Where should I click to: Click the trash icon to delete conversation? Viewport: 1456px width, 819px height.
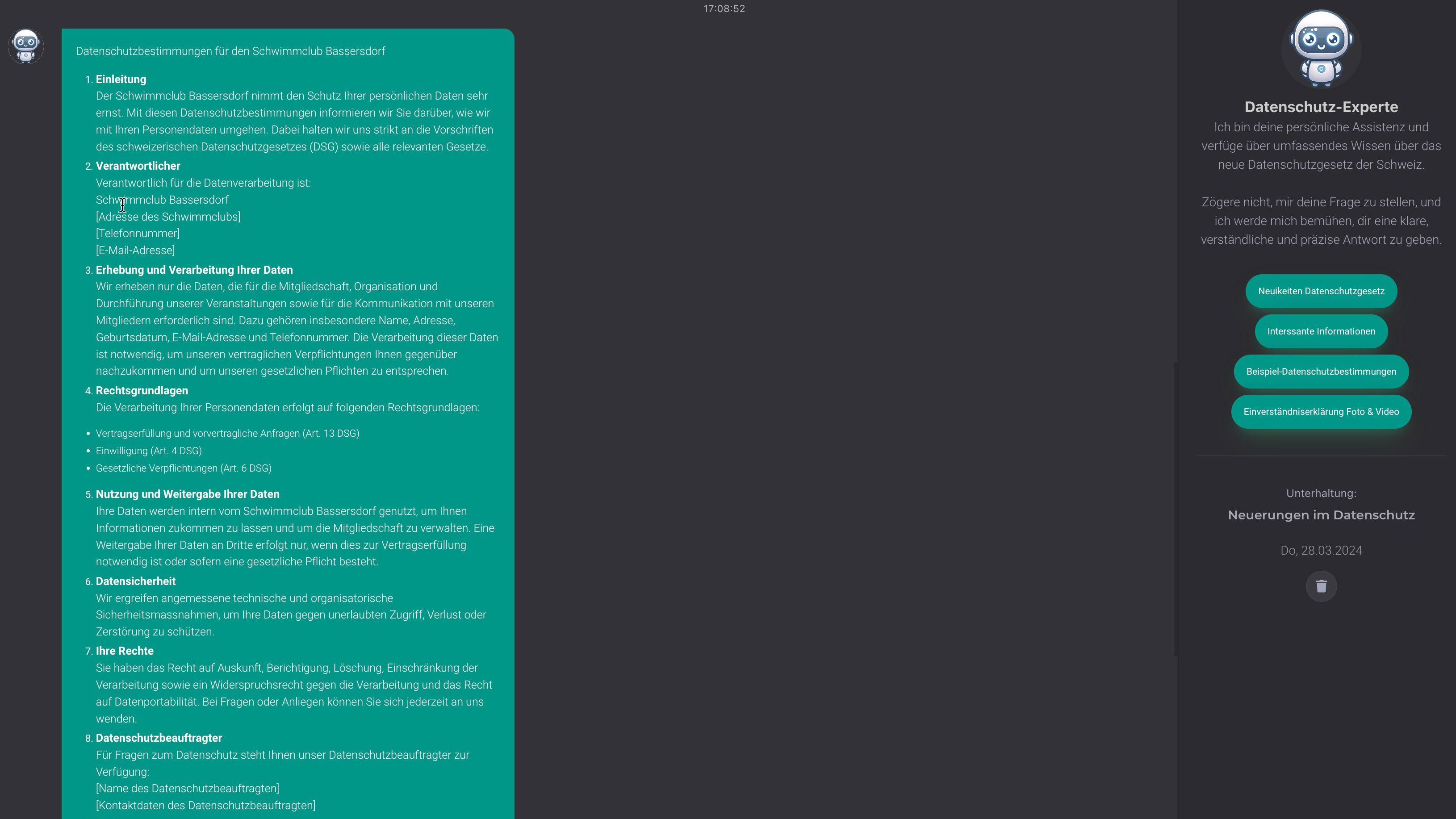(1321, 586)
